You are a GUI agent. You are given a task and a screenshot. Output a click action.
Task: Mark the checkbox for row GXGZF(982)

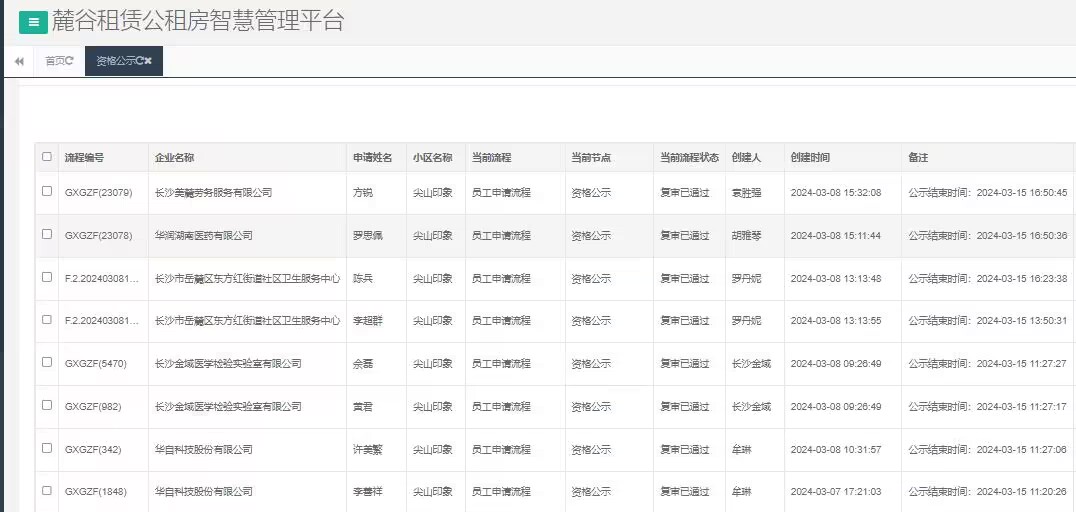click(x=47, y=405)
